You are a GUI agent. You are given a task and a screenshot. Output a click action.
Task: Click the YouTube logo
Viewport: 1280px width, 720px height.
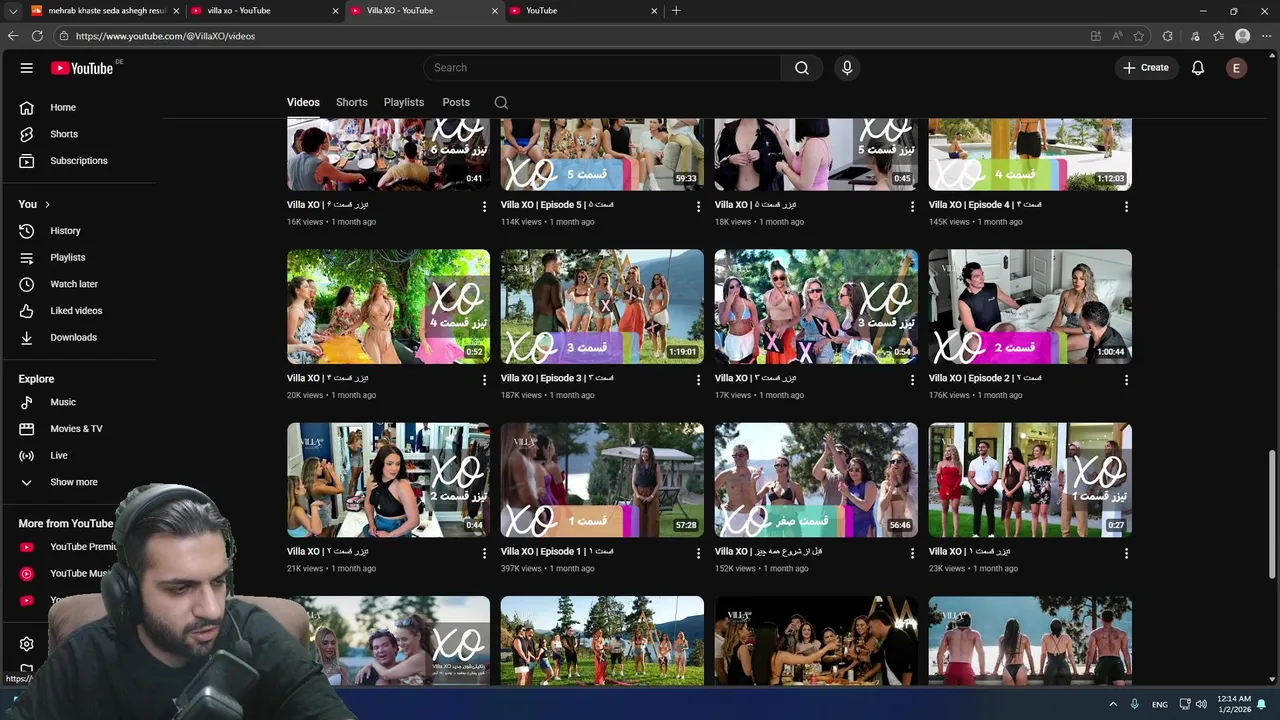(82, 68)
